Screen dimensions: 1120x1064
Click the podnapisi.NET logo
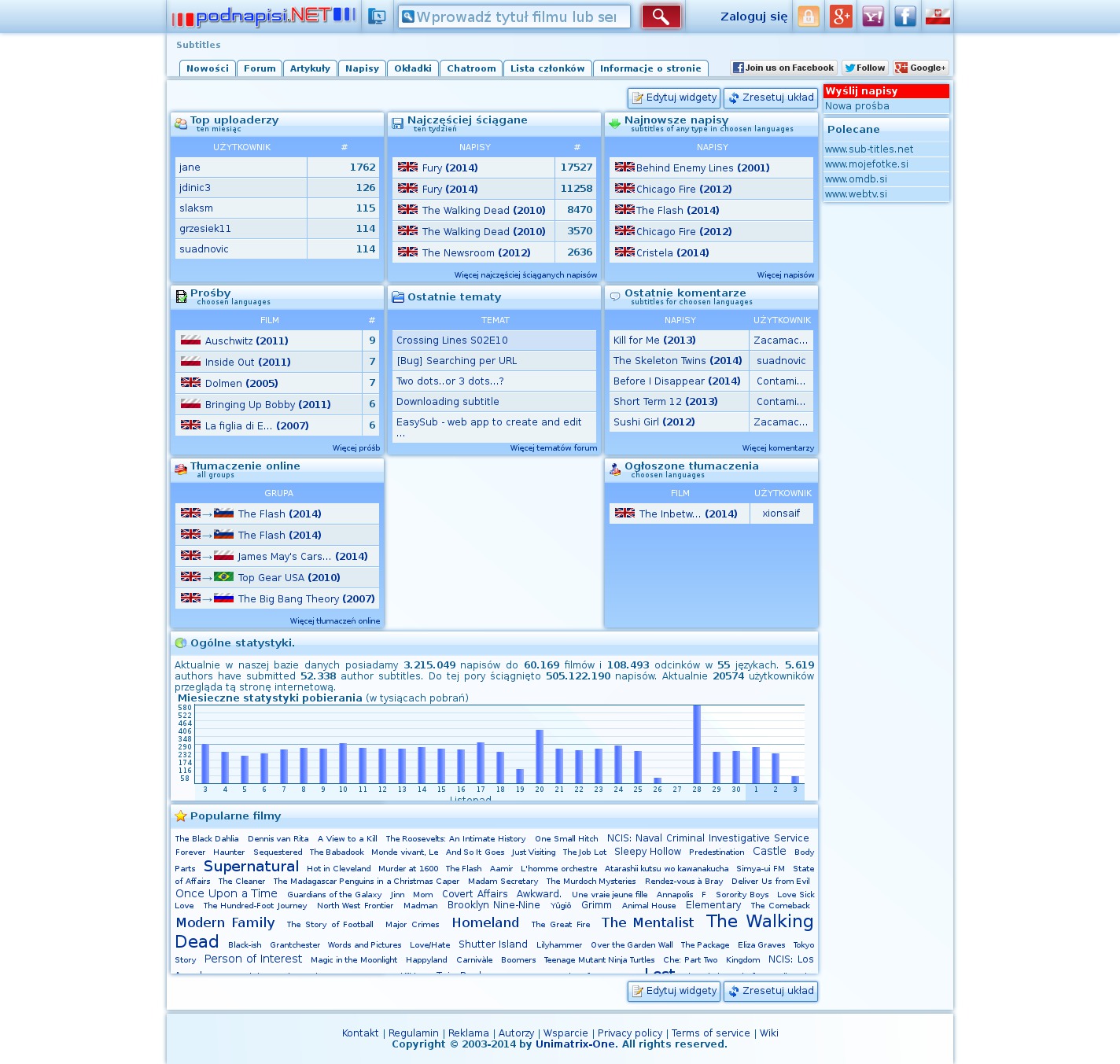pyautogui.click(x=263, y=17)
